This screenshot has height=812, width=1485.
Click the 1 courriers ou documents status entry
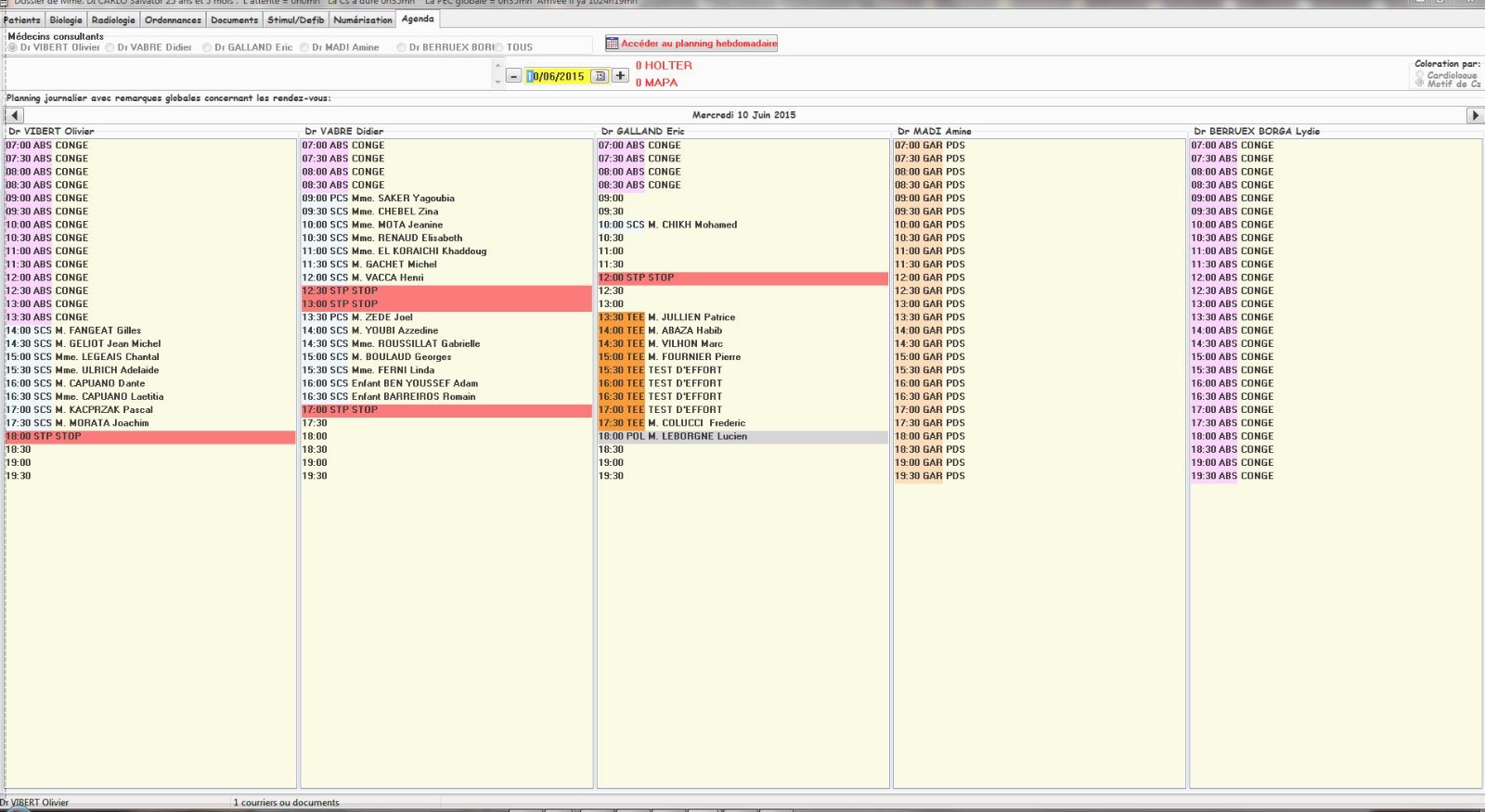(x=286, y=803)
